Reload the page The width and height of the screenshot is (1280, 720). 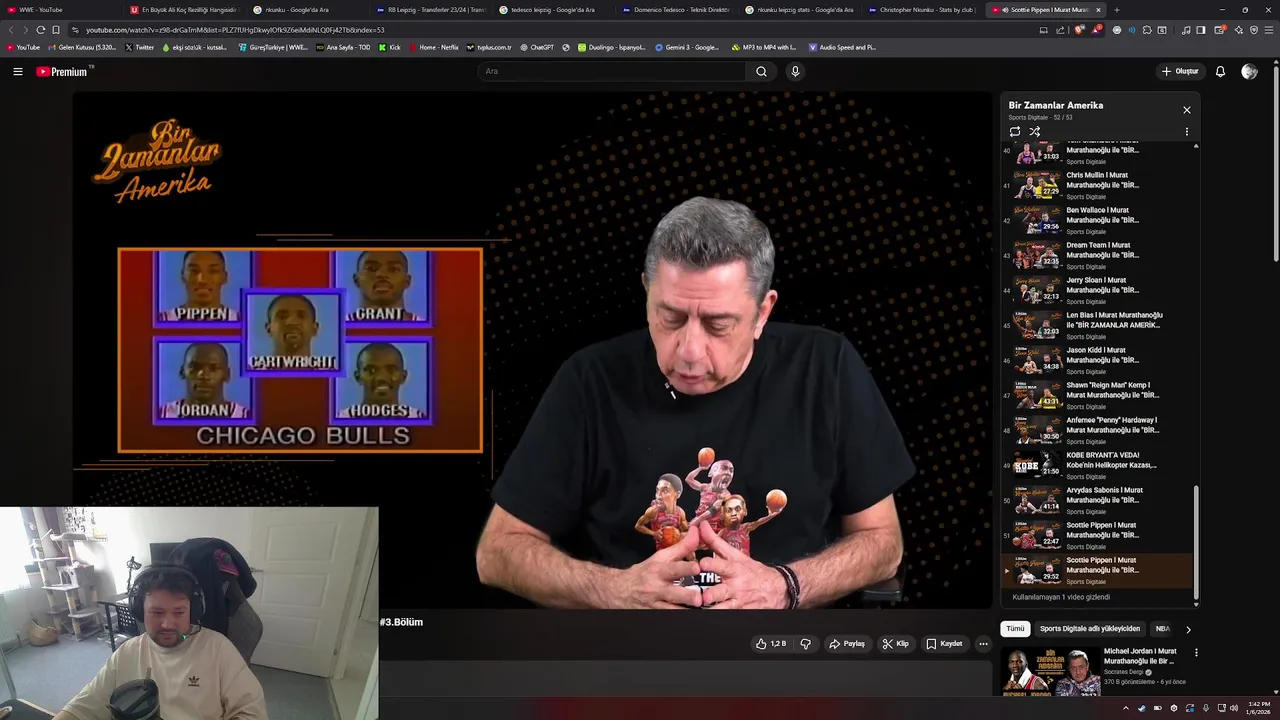[x=40, y=30]
